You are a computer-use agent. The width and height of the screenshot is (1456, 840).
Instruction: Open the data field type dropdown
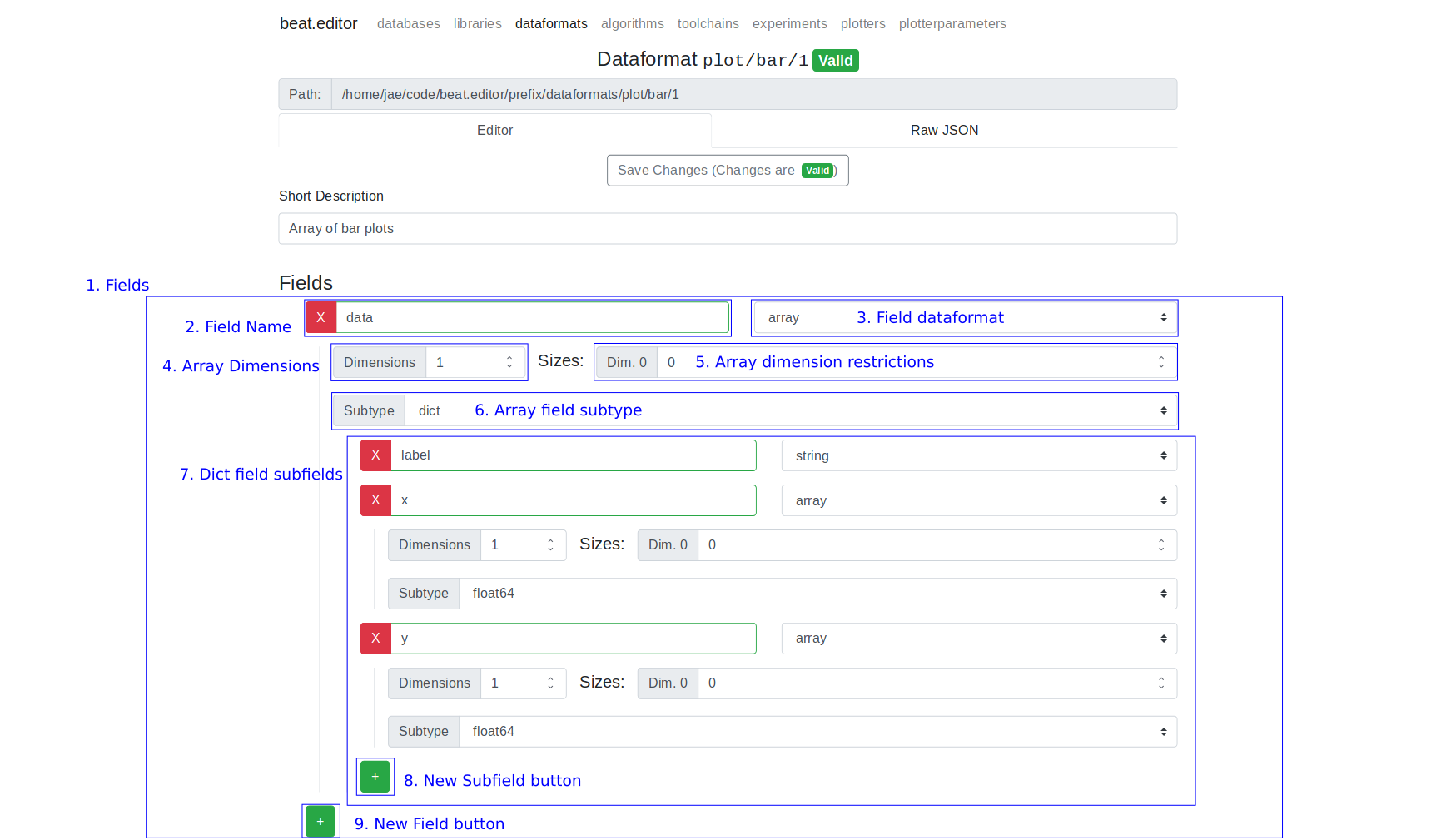coord(964,318)
